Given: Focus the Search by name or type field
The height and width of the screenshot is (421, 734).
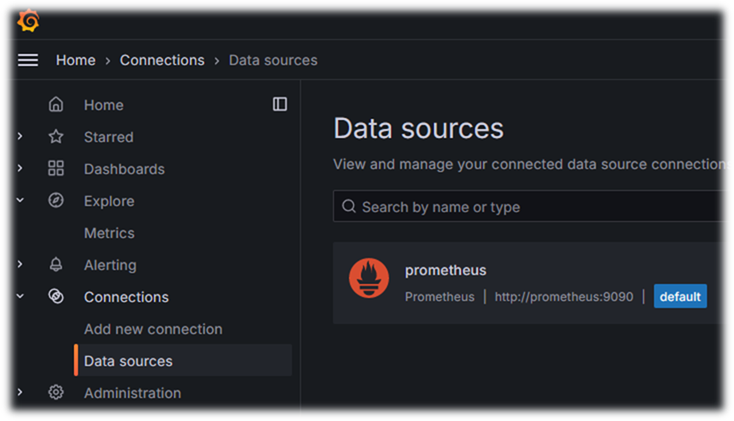Looking at the screenshot, I should [528, 206].
